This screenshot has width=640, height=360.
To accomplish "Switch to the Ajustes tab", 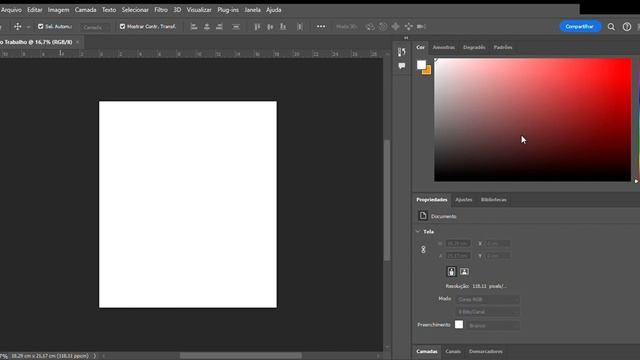I will click(x=464, y=200).
